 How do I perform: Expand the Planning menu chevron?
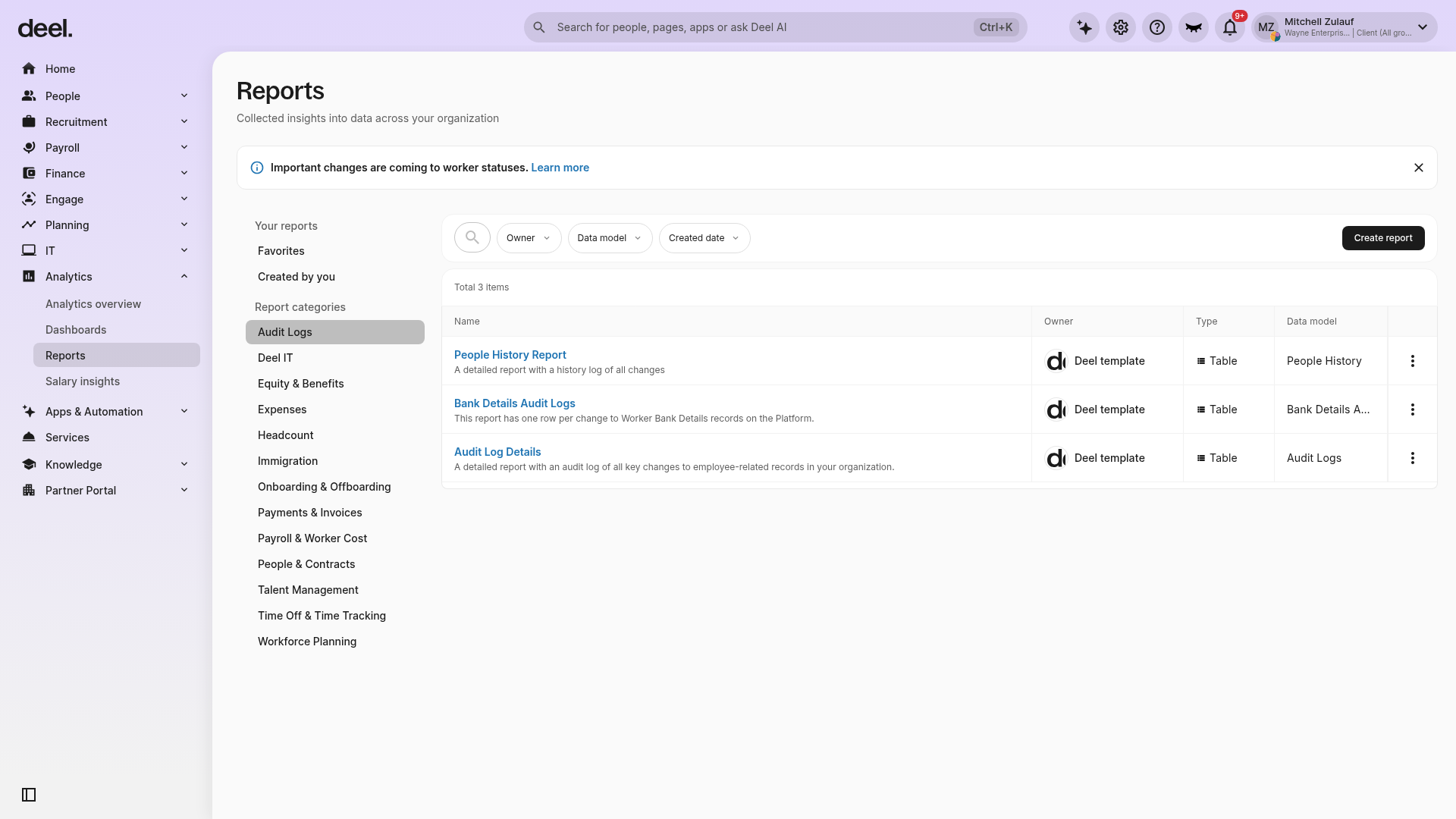(x=184, y=225)
